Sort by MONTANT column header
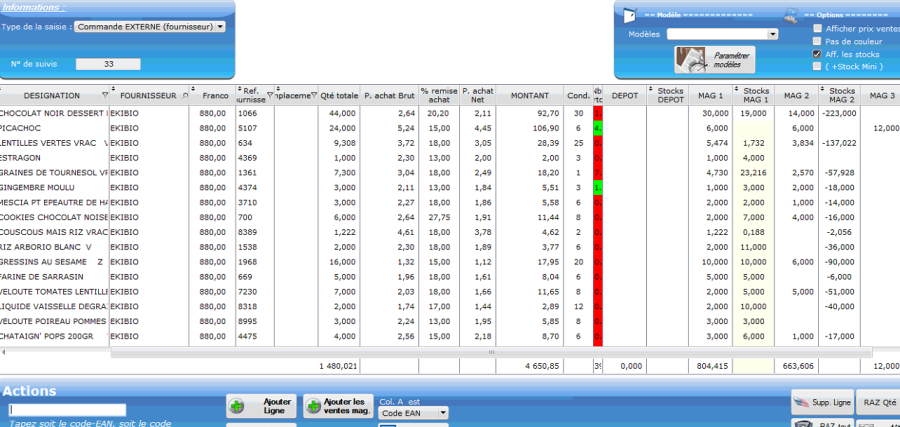Image resolution: width=900 pixels, height=427 pixels. 529,95
